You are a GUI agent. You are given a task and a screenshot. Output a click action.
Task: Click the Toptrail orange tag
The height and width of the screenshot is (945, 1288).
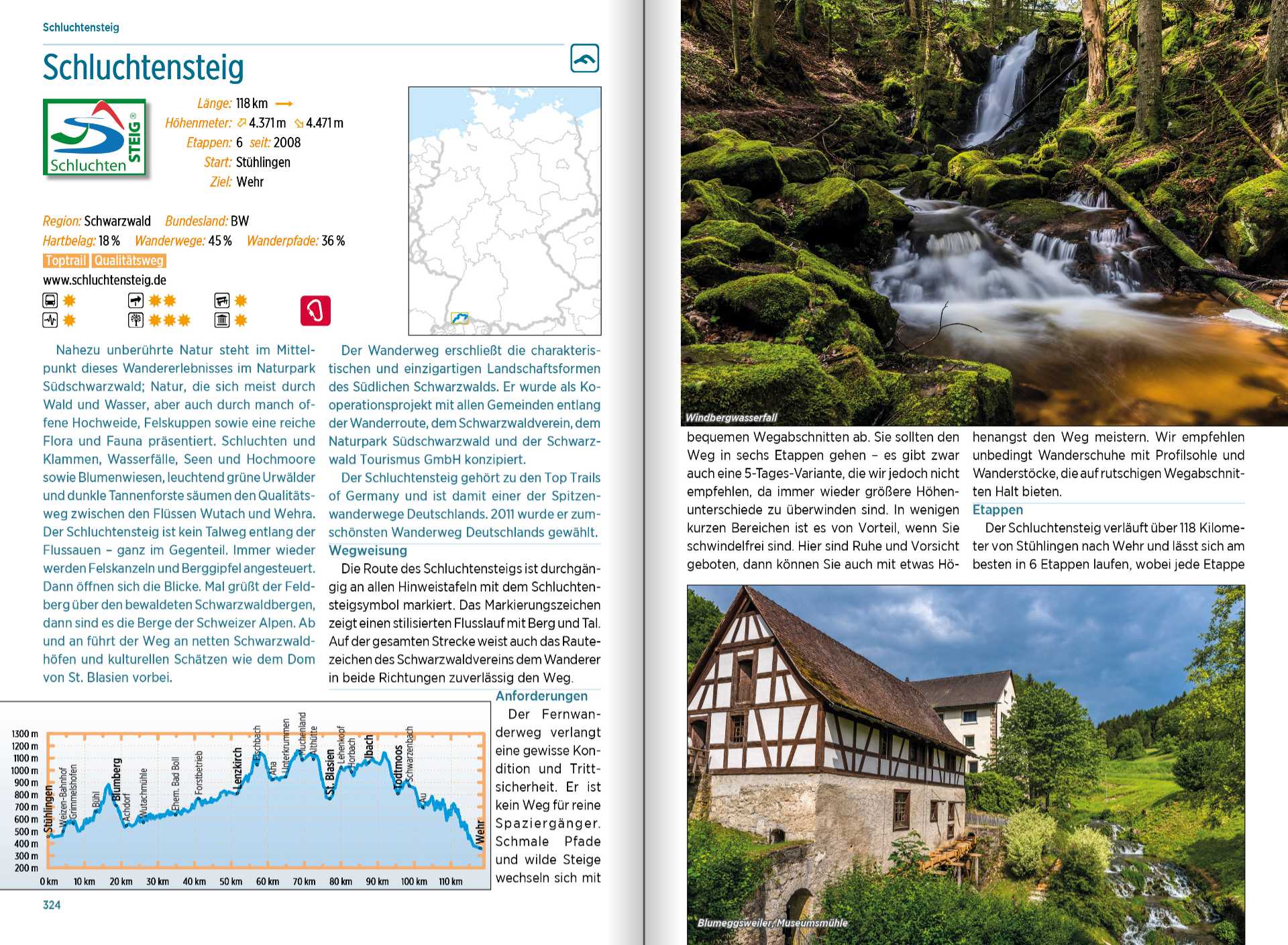[x=66, y=260]
